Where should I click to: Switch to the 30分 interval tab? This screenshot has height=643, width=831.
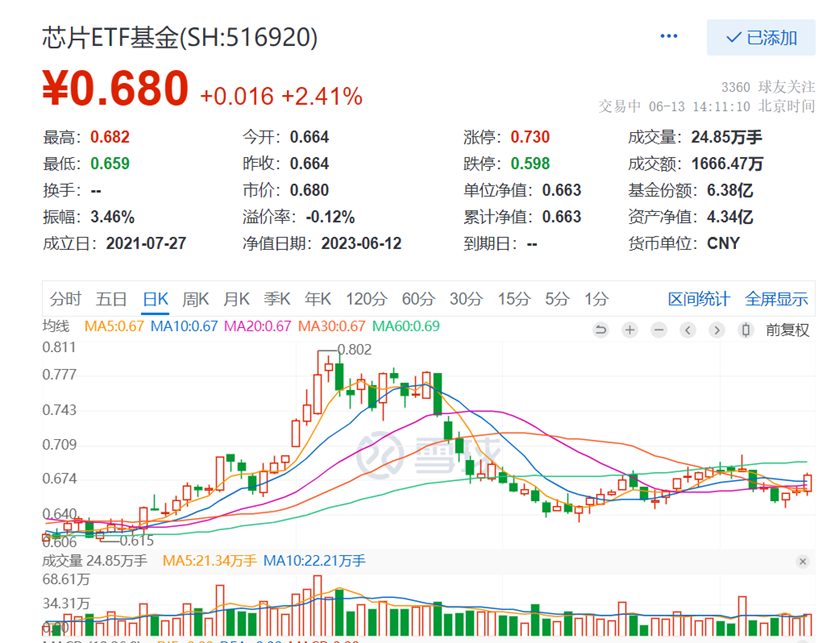(466, 299)
